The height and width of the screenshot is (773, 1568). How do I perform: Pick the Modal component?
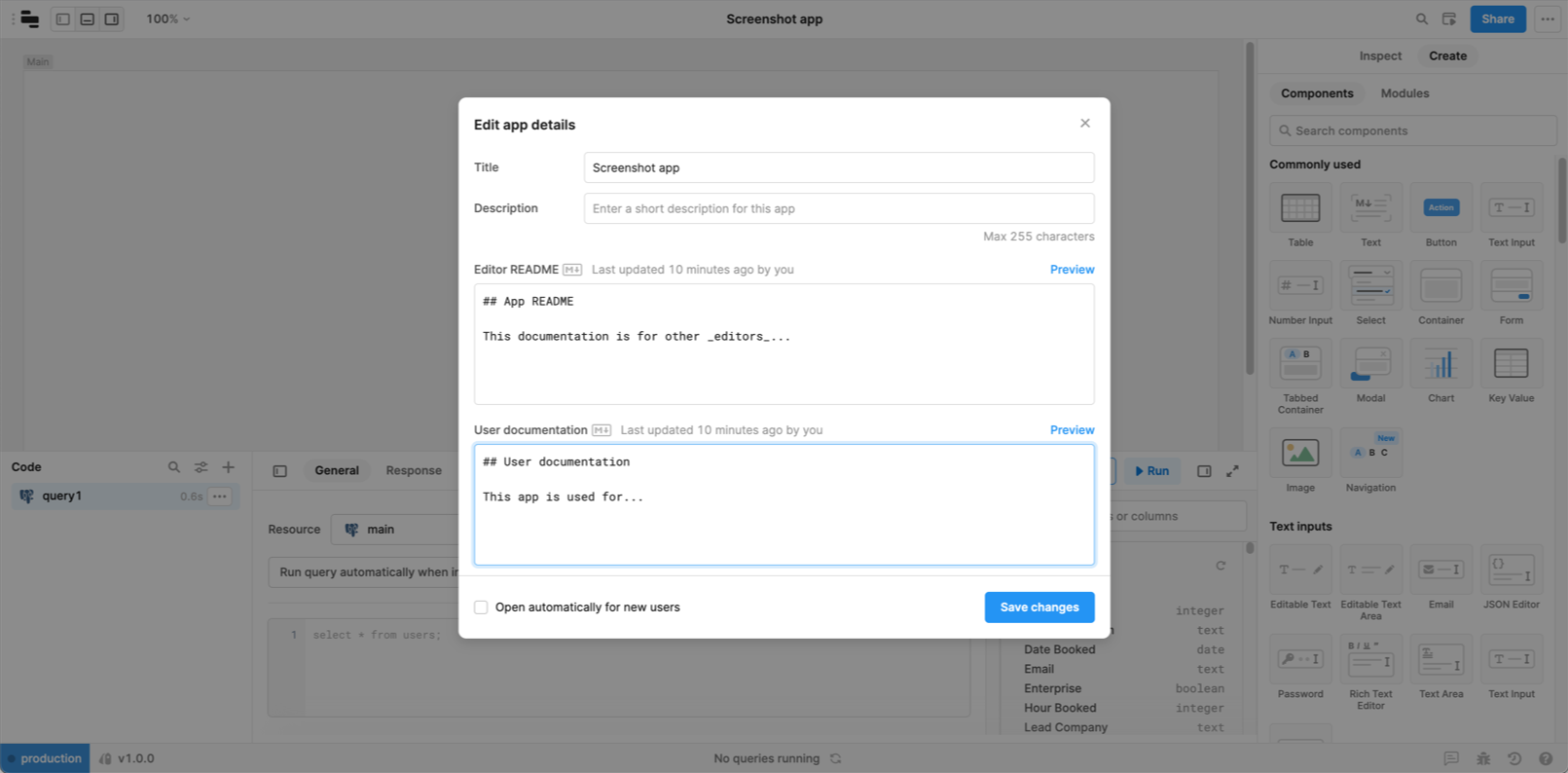pyautogui.click(x=1370, y=371)
